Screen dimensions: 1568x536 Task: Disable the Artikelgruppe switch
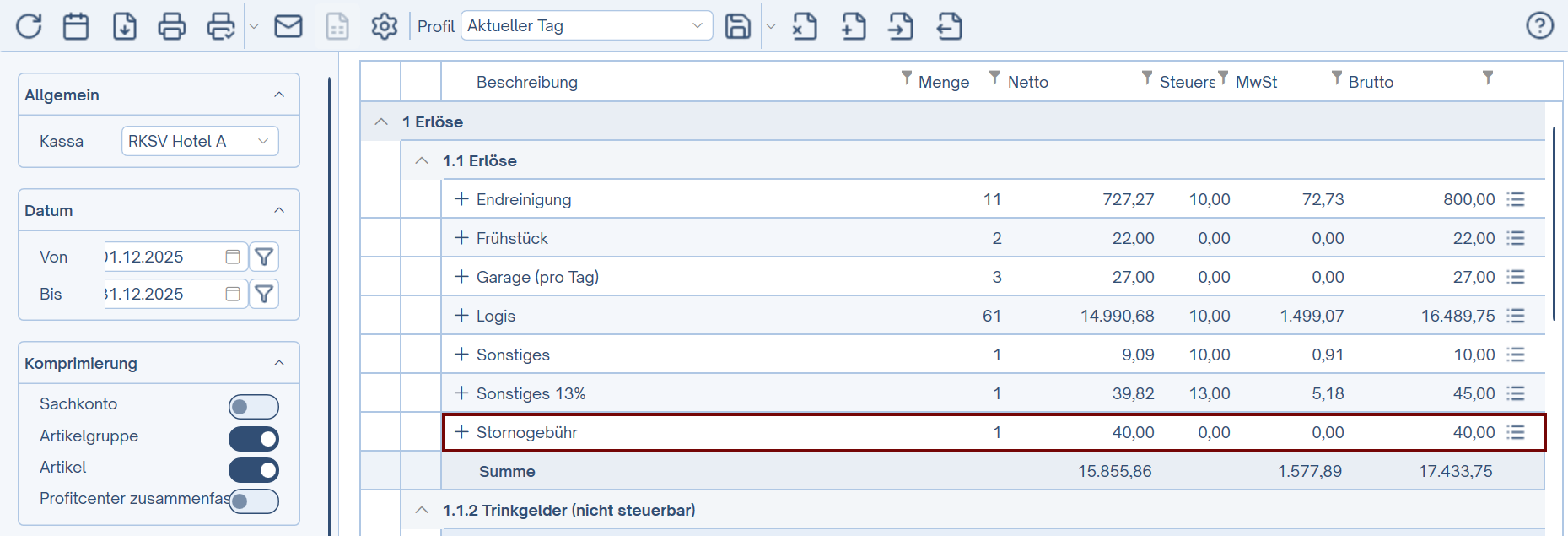tap(253, 439)
